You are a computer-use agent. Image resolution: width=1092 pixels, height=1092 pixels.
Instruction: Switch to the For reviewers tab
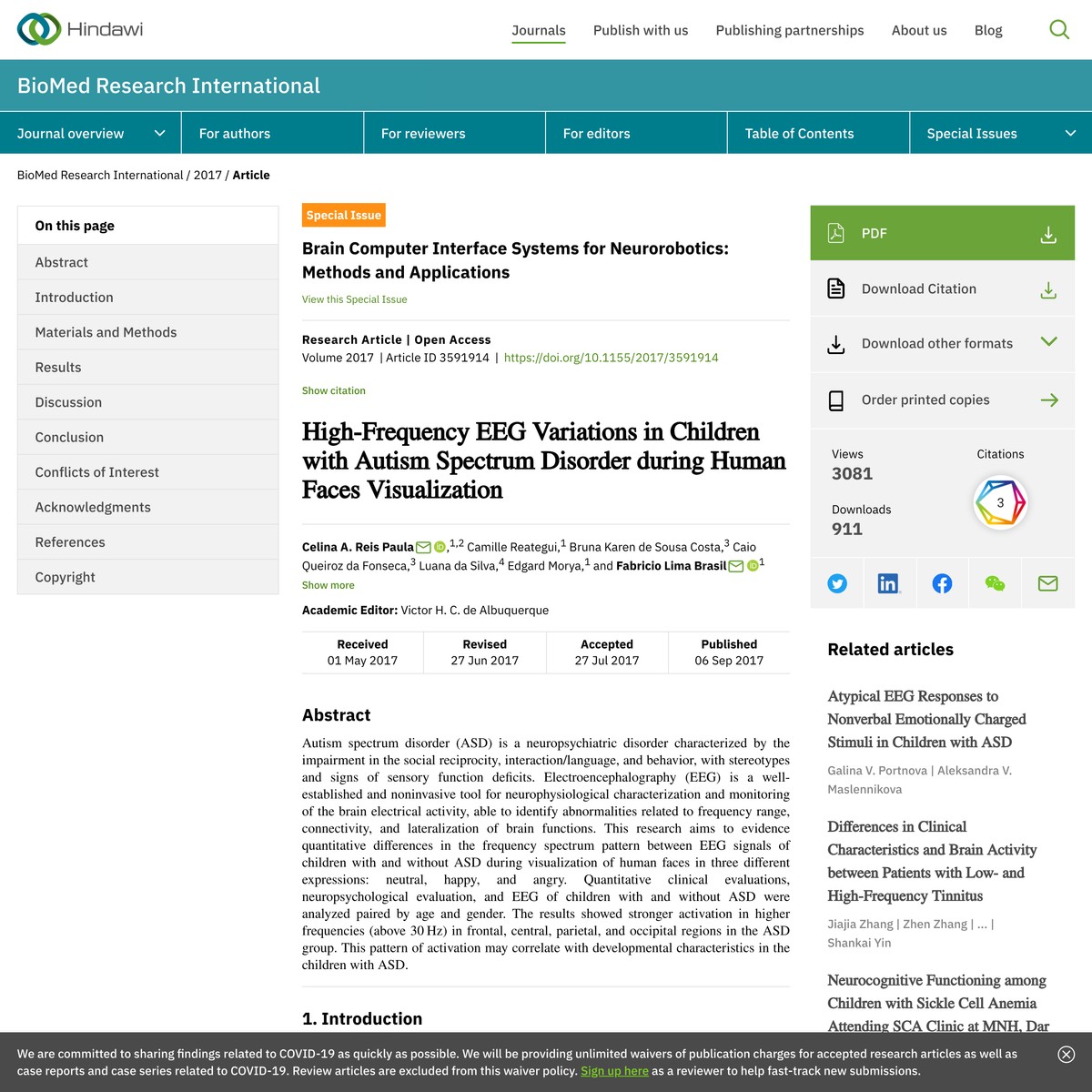click(422, 133)
